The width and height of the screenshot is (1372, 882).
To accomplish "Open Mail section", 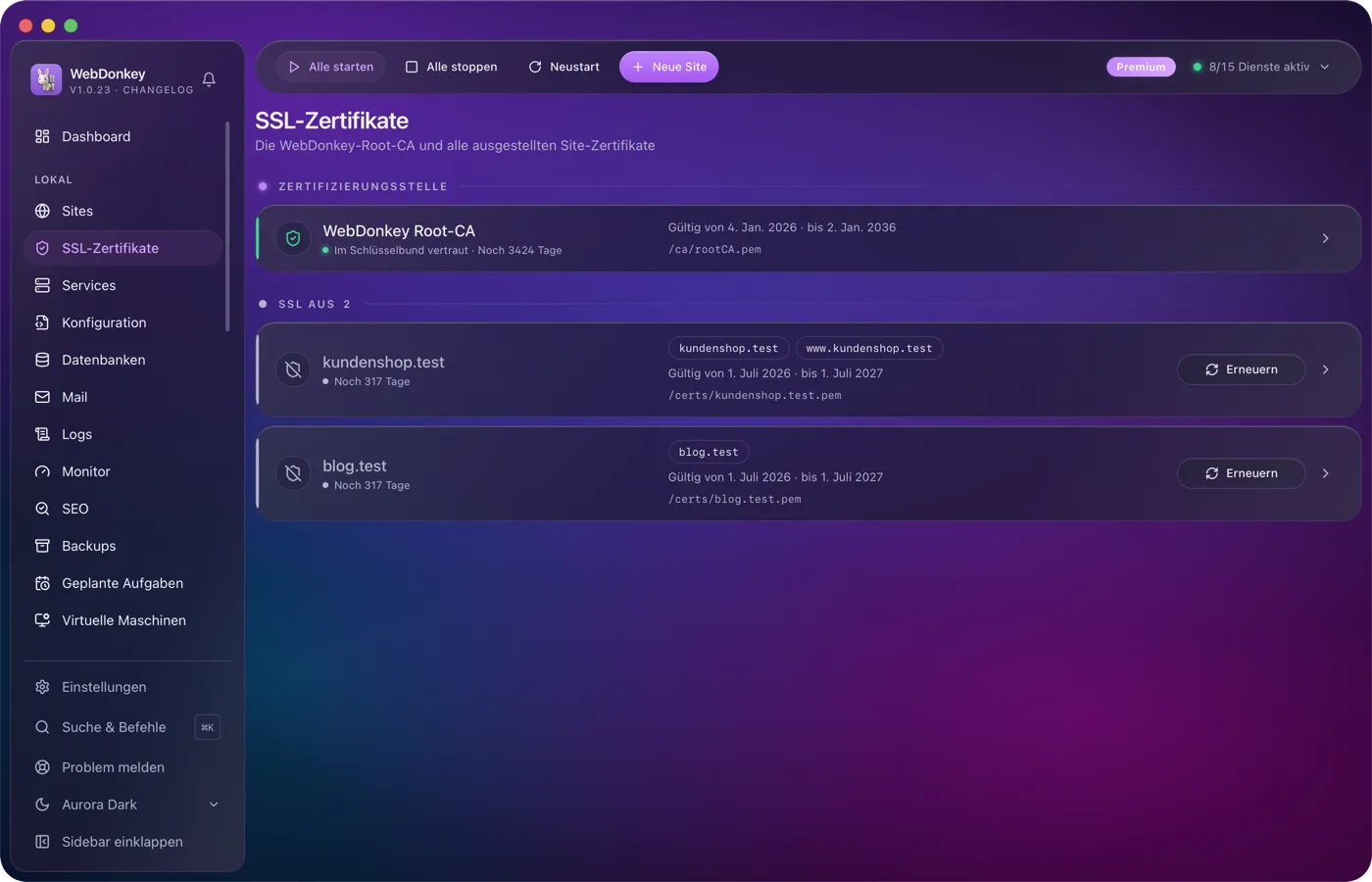I will [x=123, y=397].
